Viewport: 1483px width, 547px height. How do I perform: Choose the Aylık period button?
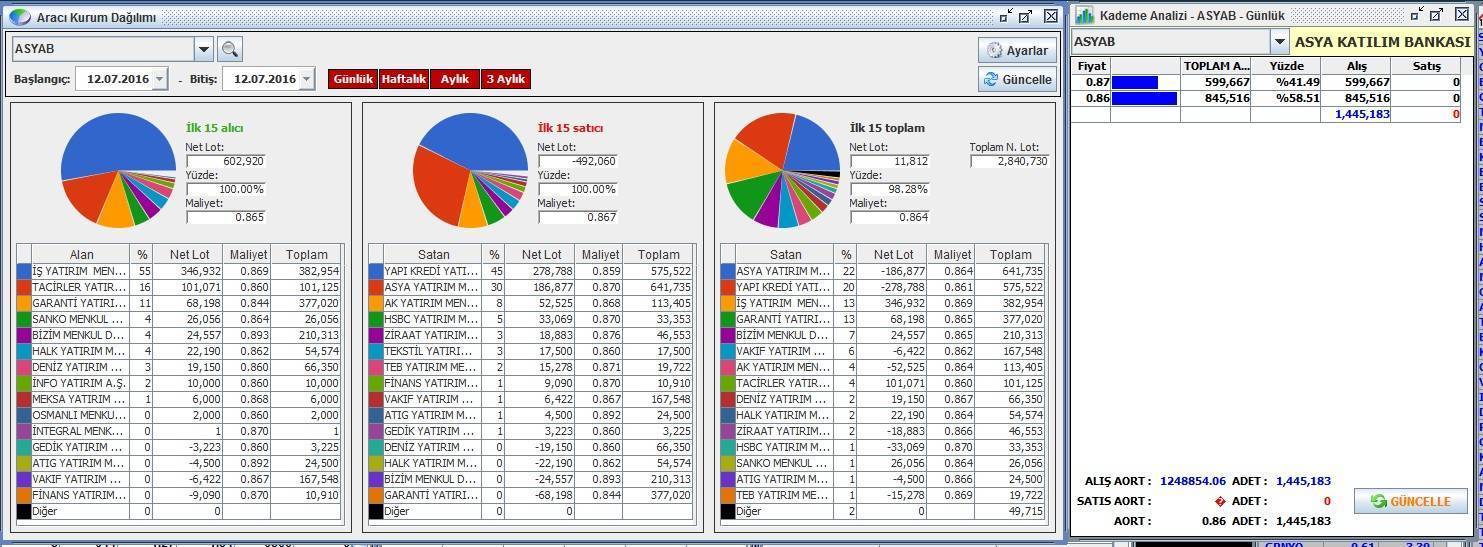(x=455, y=79)
